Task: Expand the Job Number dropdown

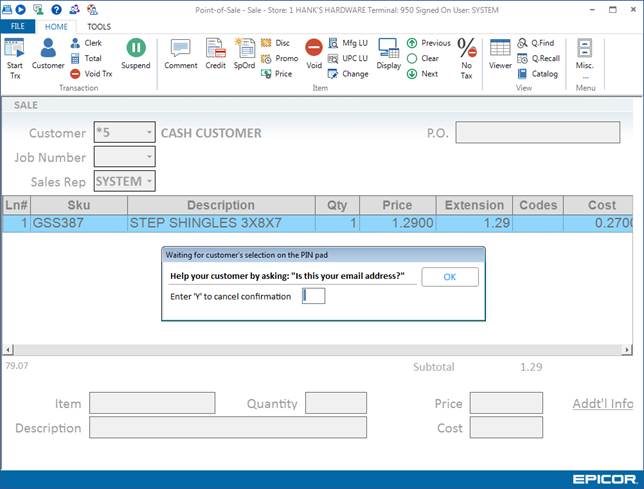Action: (148, 157)
